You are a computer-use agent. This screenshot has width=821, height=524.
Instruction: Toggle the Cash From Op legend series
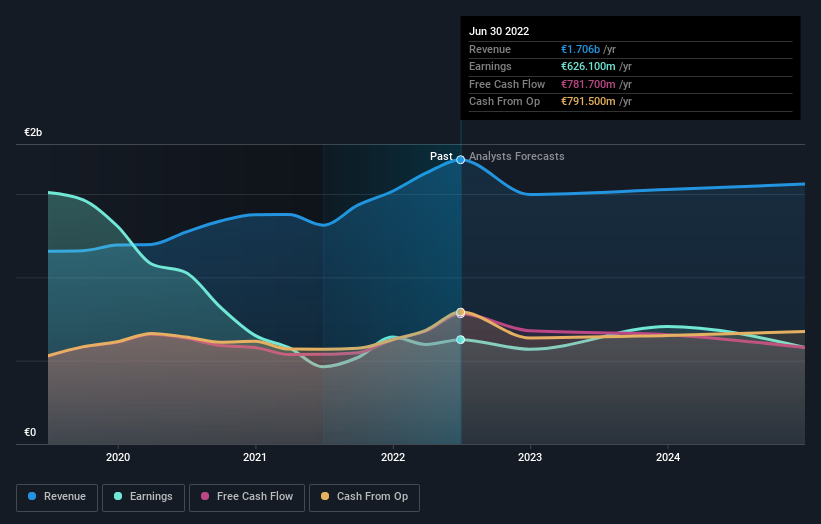[x=364, y=497]
